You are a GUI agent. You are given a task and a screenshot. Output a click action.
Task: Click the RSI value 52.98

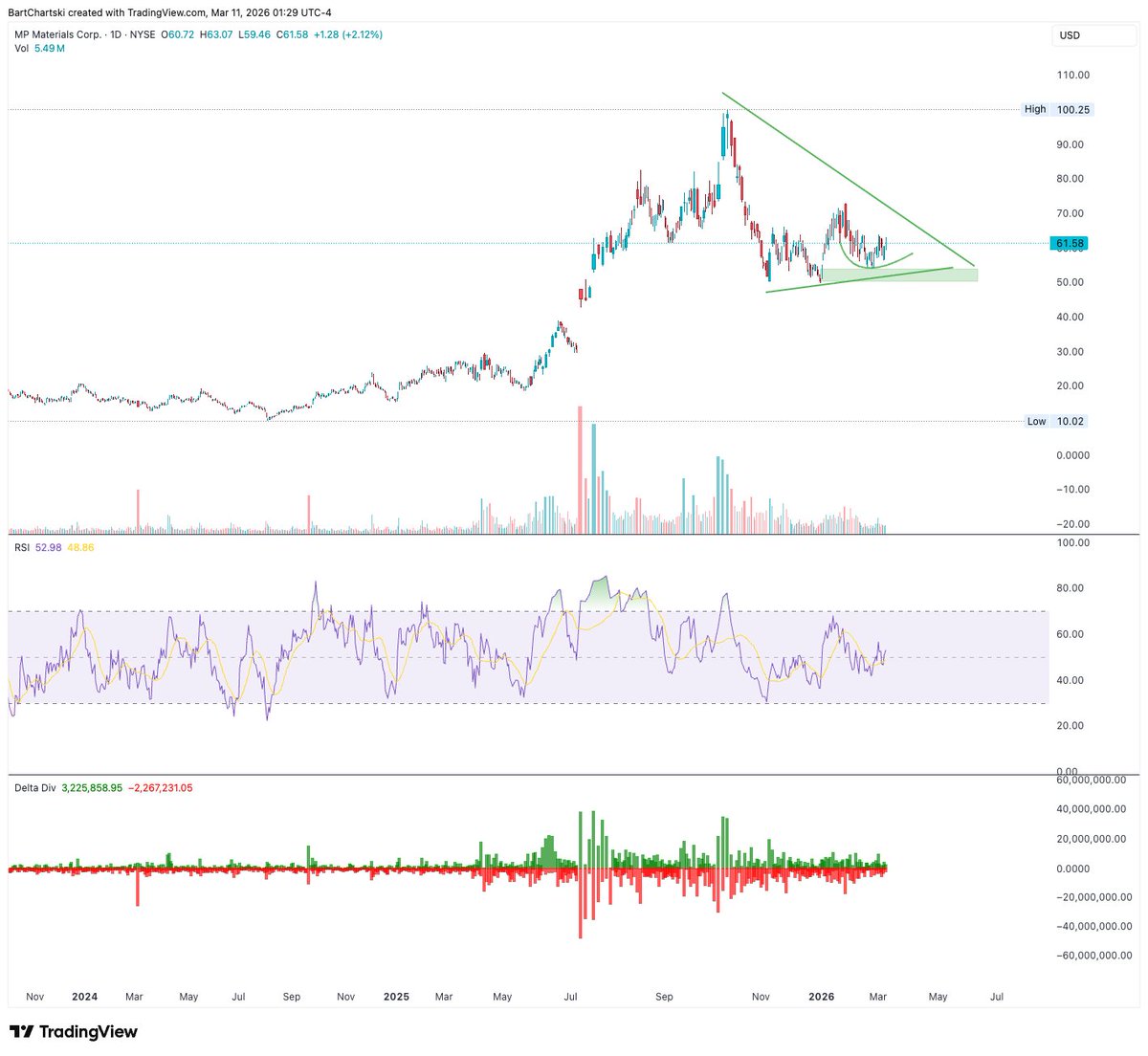(48, 547)
